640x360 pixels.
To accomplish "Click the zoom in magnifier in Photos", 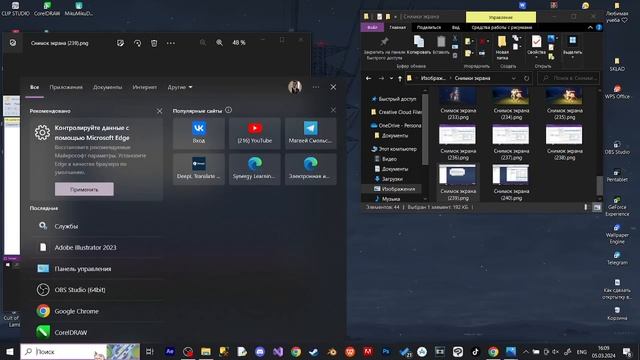I will (x=220, y=42).
